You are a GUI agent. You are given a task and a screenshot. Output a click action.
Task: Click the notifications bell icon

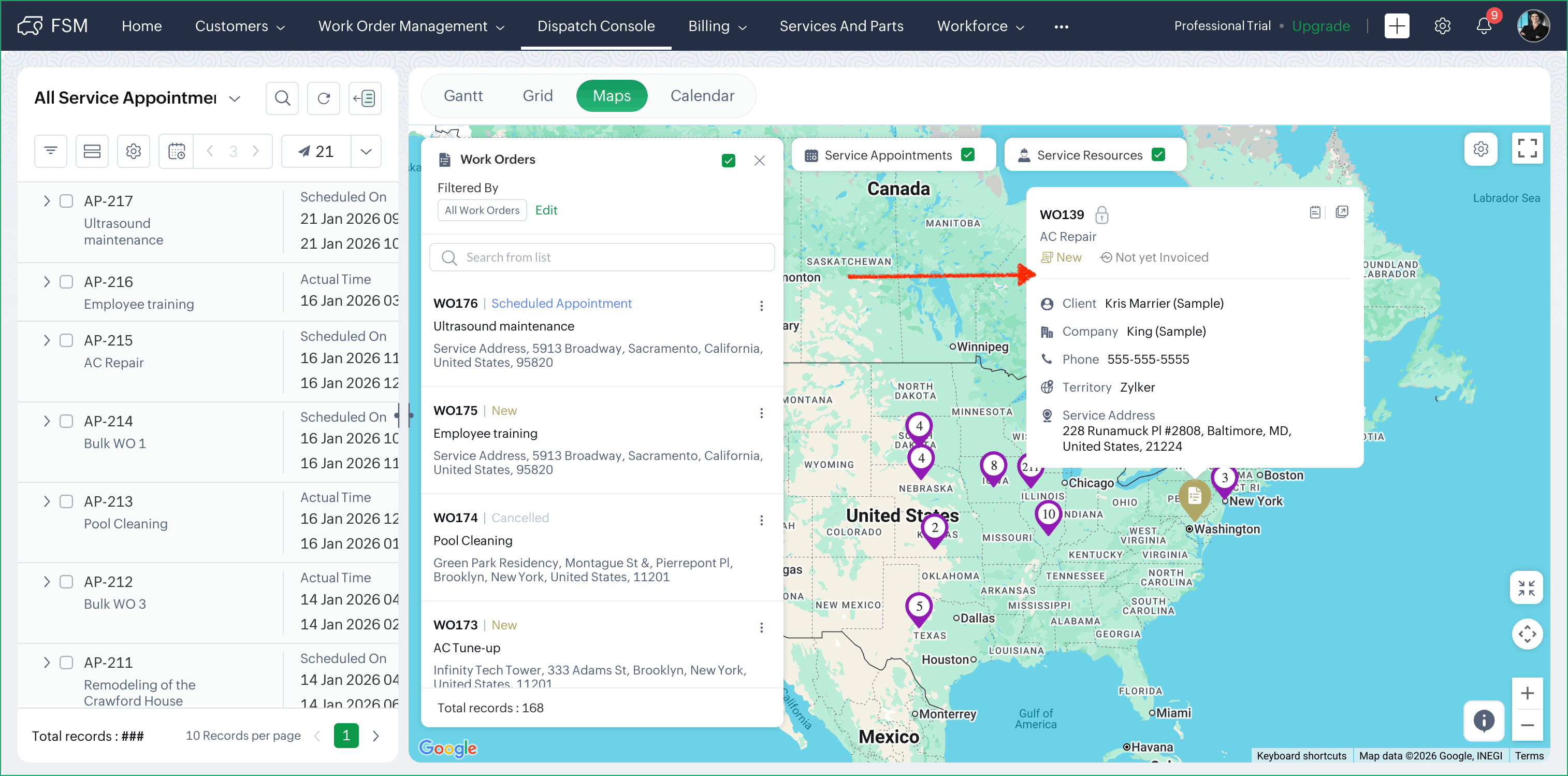pos(1484,26)
